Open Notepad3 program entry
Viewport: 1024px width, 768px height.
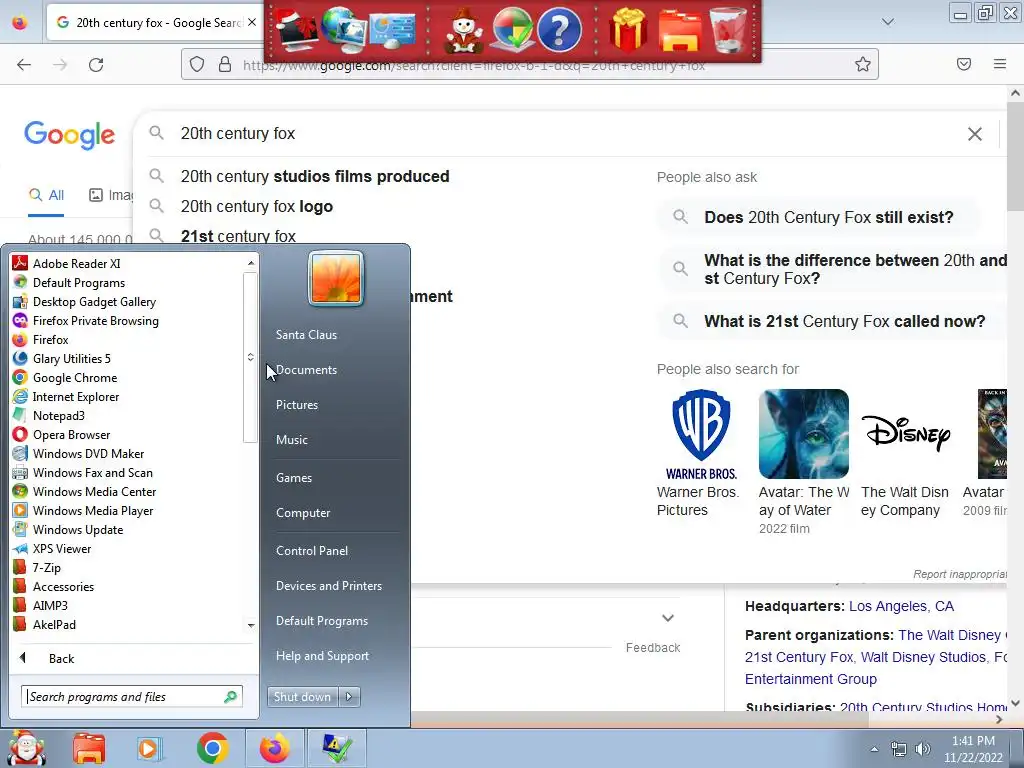pos(49,415)
